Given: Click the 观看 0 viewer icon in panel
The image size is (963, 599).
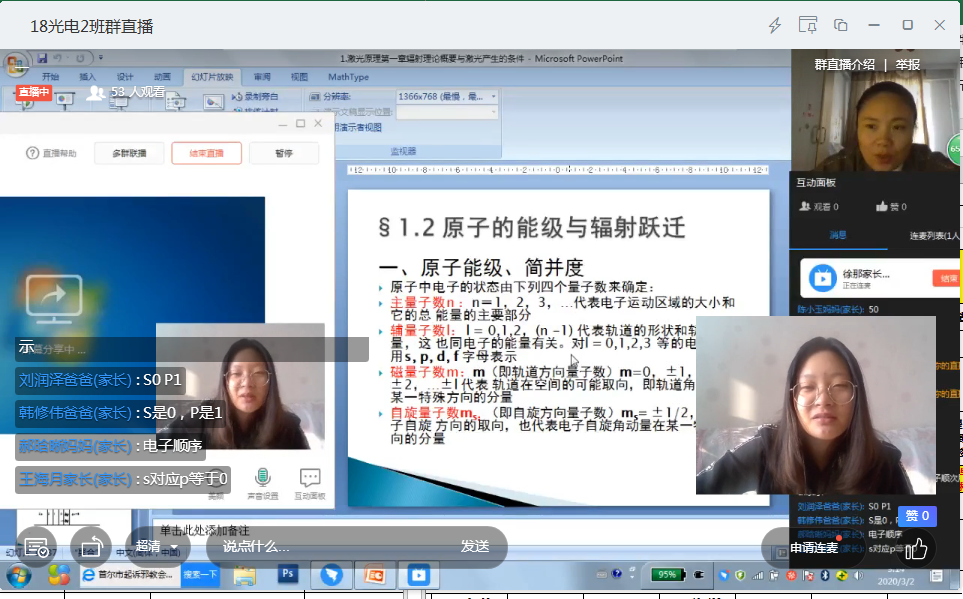Looking at the screenshot, I should (x=805, y=206).
